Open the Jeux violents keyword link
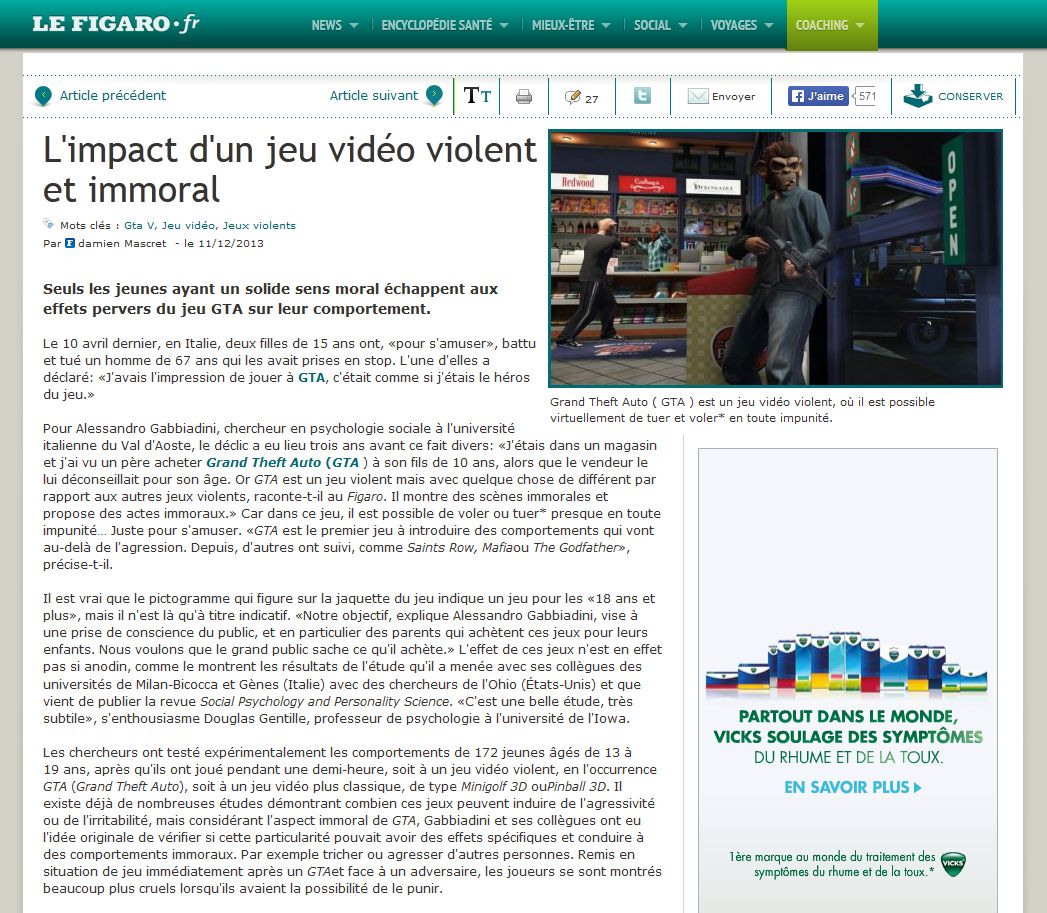Viewport: 1047px width, 913px height. coord(259,226)
